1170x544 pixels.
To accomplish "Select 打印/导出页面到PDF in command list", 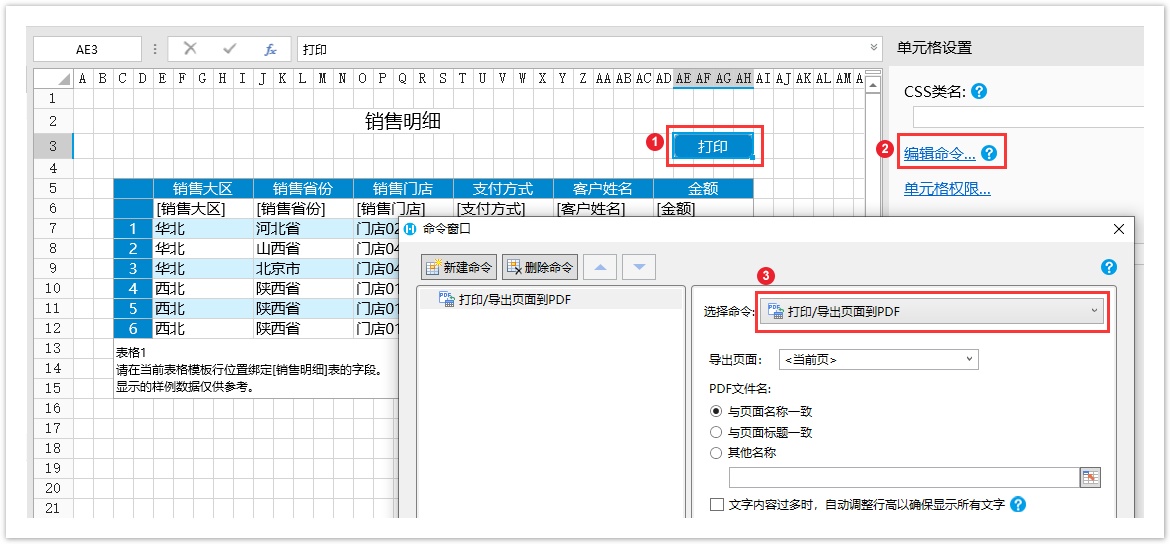I will pos(514,299).
